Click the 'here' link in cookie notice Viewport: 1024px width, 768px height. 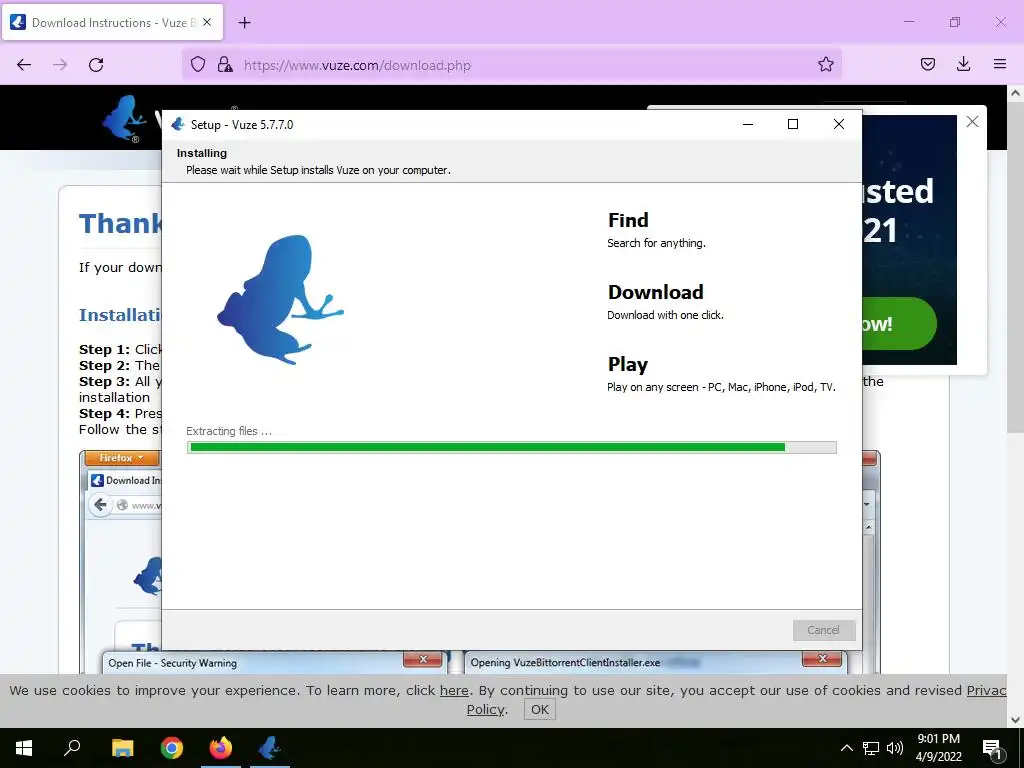click(x=454, y=690)
